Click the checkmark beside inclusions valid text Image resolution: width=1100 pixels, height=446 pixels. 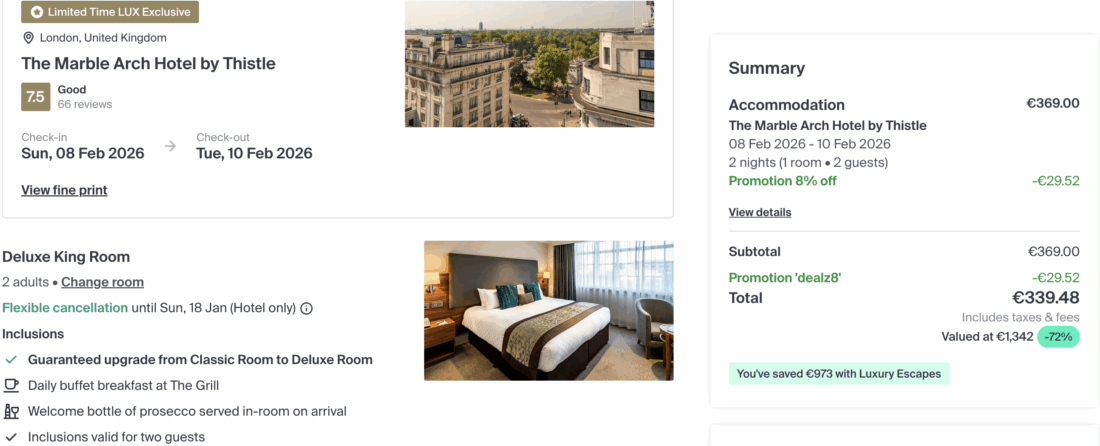pos(11,437)
